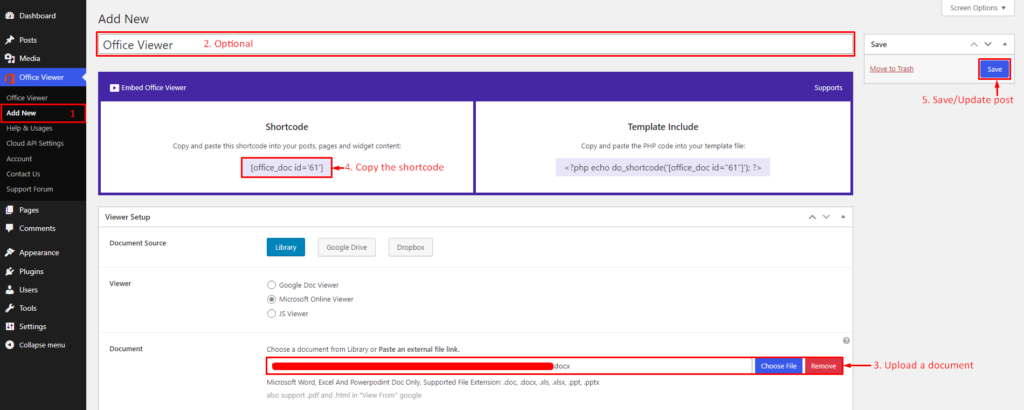Click the Posts pin icon
This screenshot has width=1024, height=410.
[x=9, y=40]
